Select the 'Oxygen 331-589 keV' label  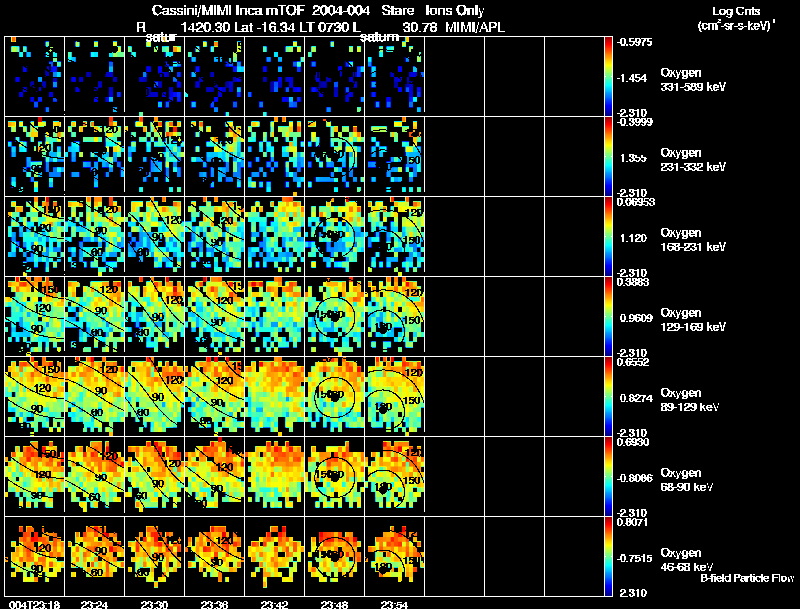[x=693, y=80]
